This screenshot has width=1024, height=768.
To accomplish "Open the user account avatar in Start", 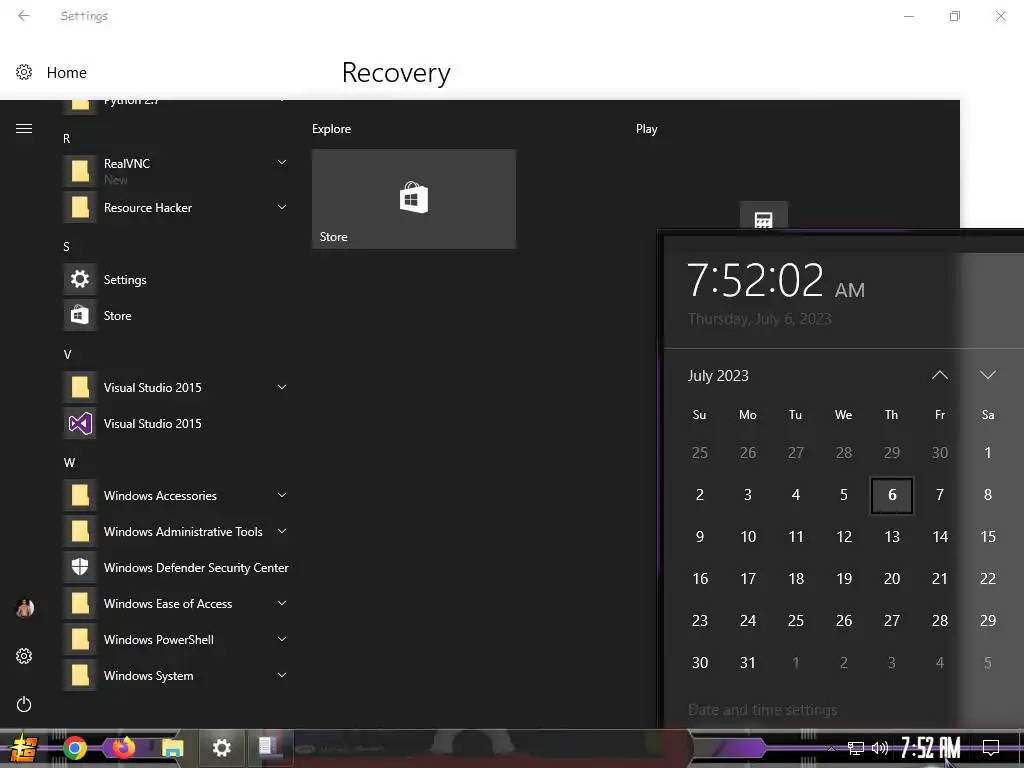I will click(24, 608).
